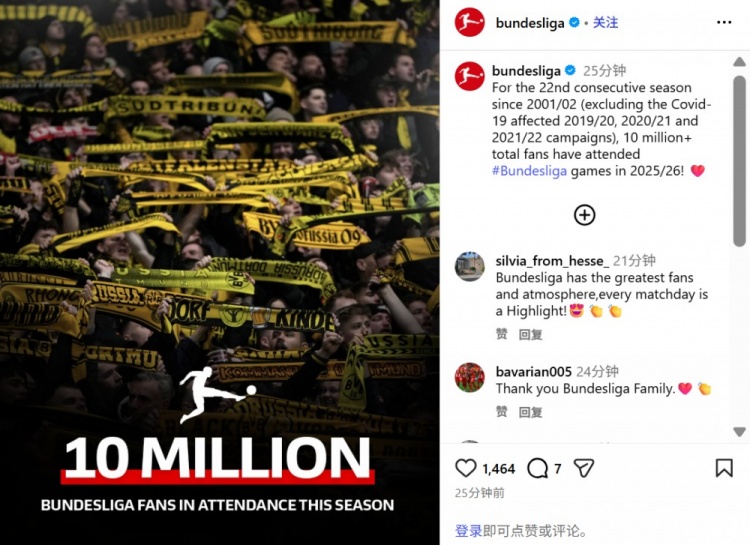Screen dimensions: 750x545
Task: Open the three-dot more options menu
Action: 724,22
